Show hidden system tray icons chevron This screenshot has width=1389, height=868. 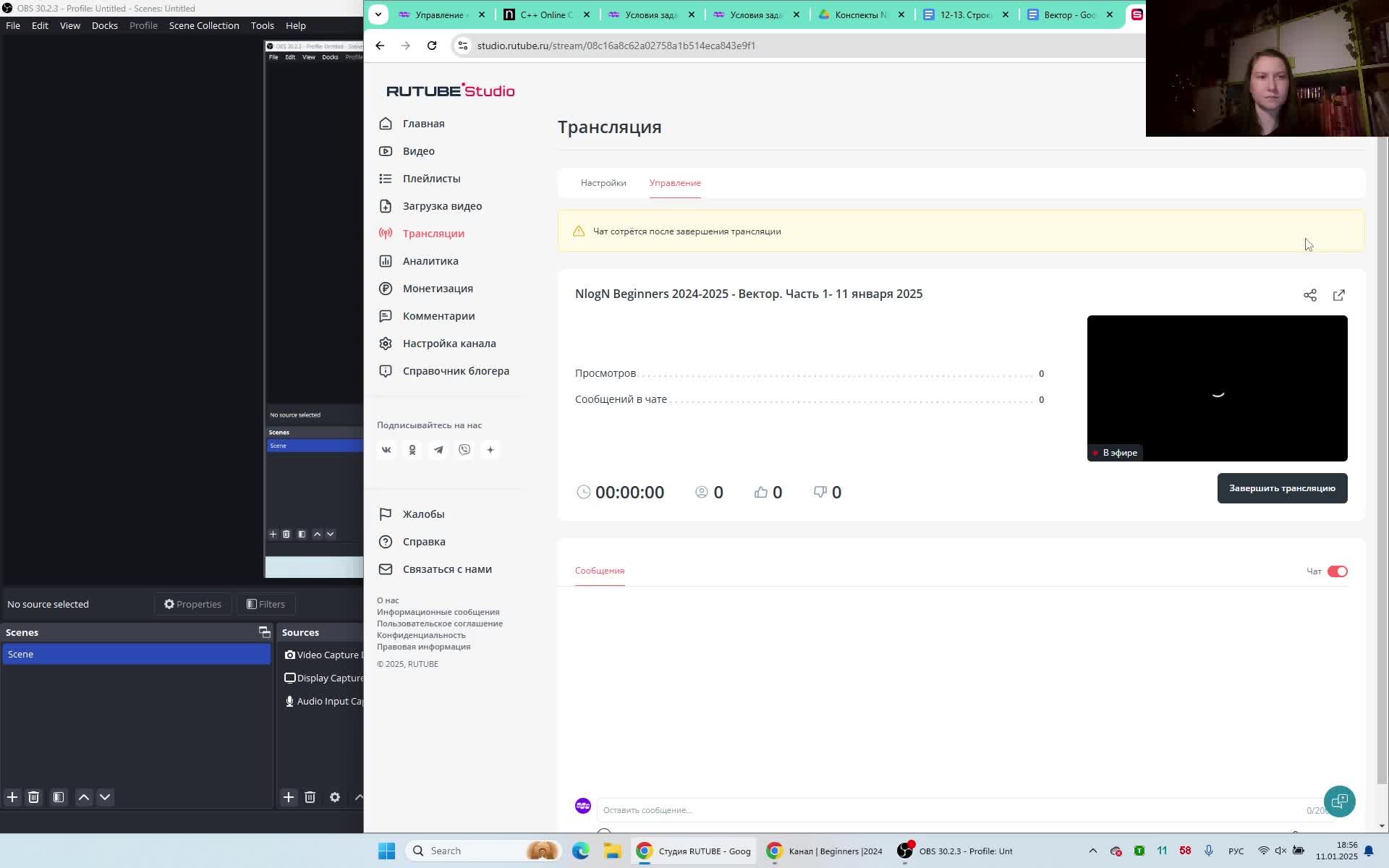tap(1092, 851)
